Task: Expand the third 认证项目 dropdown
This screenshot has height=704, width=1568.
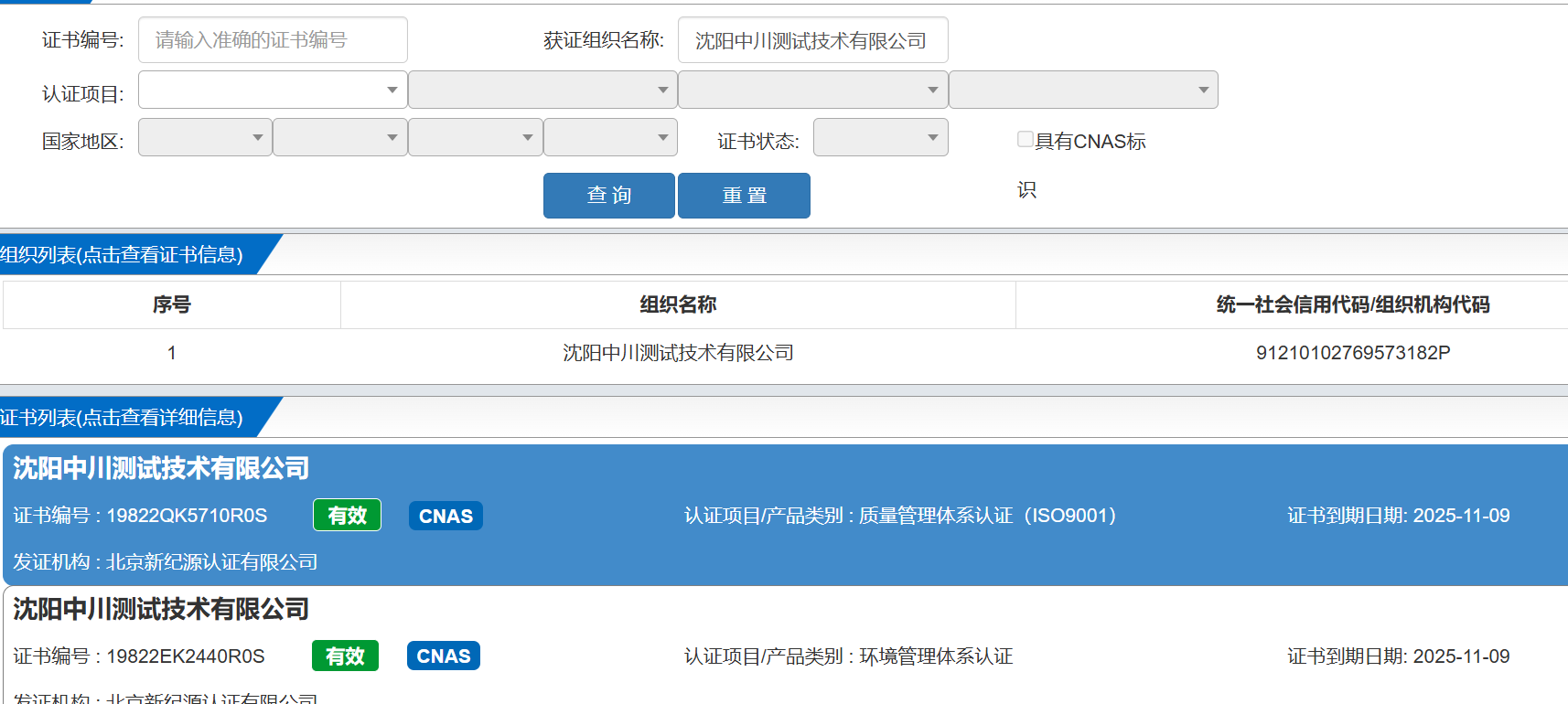Action: tap(812, 90)
